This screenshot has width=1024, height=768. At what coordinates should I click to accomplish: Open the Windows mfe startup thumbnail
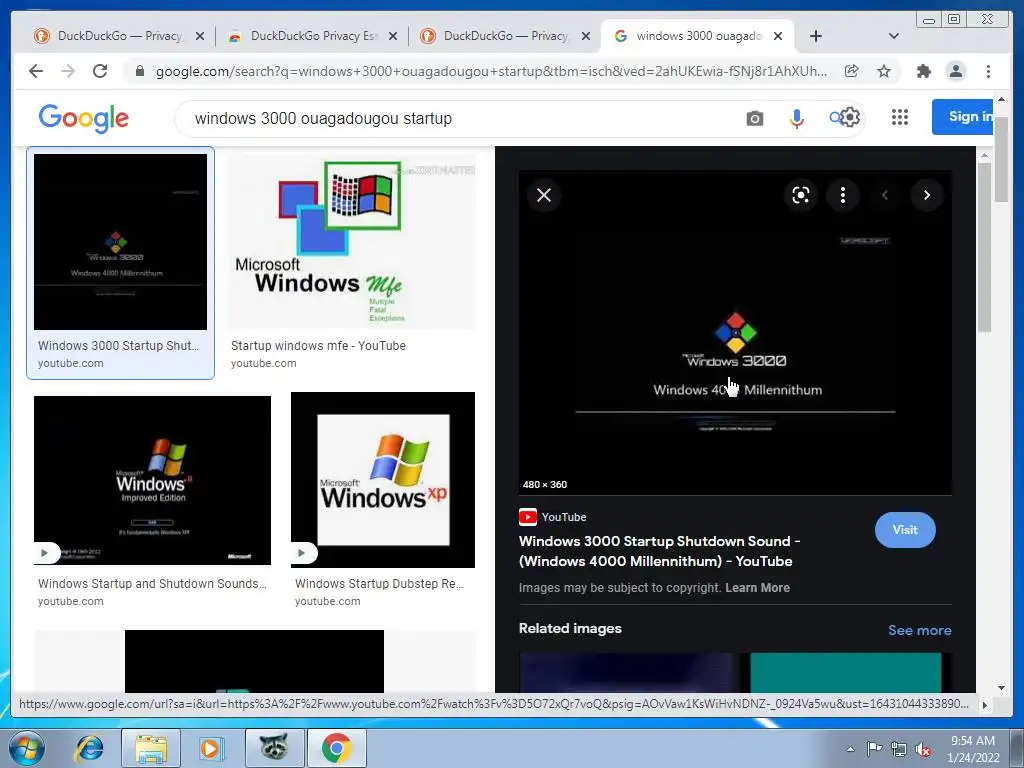(351, 241)
